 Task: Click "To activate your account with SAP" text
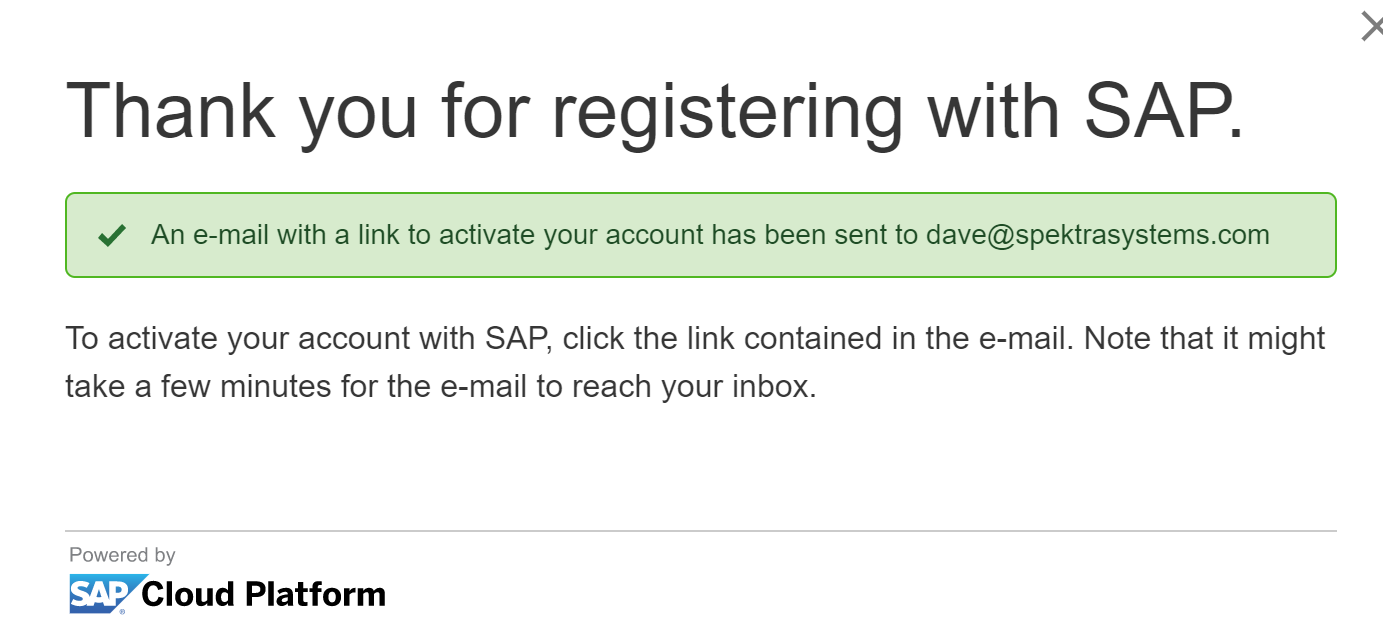[309, 338]
